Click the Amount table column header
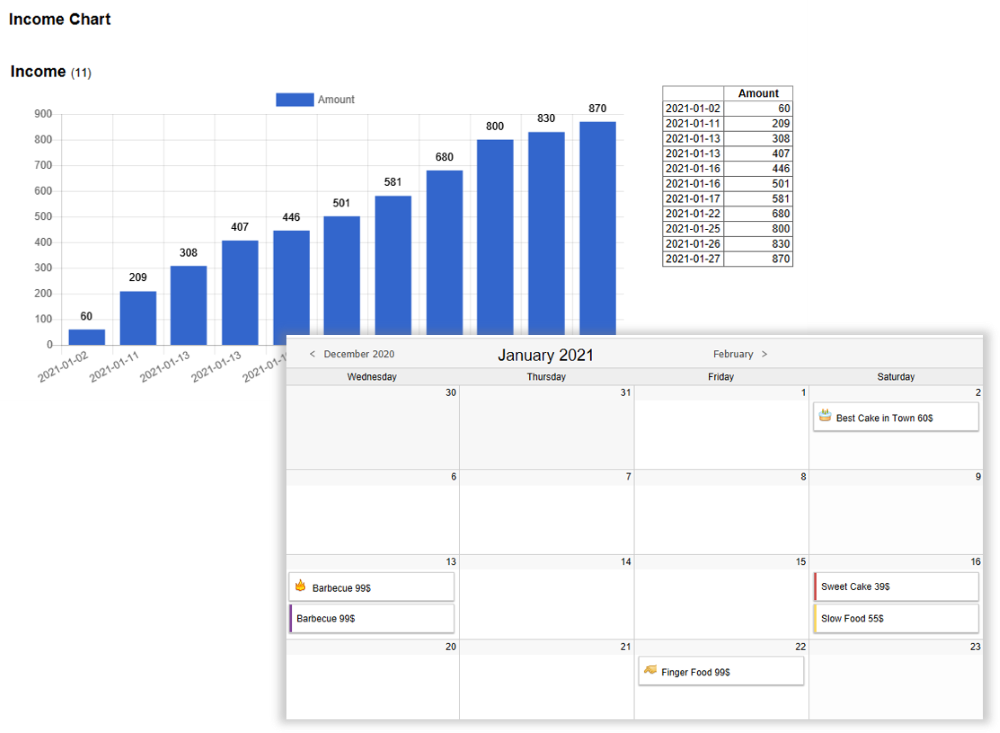1000x733 pixels. click(758, 93)
